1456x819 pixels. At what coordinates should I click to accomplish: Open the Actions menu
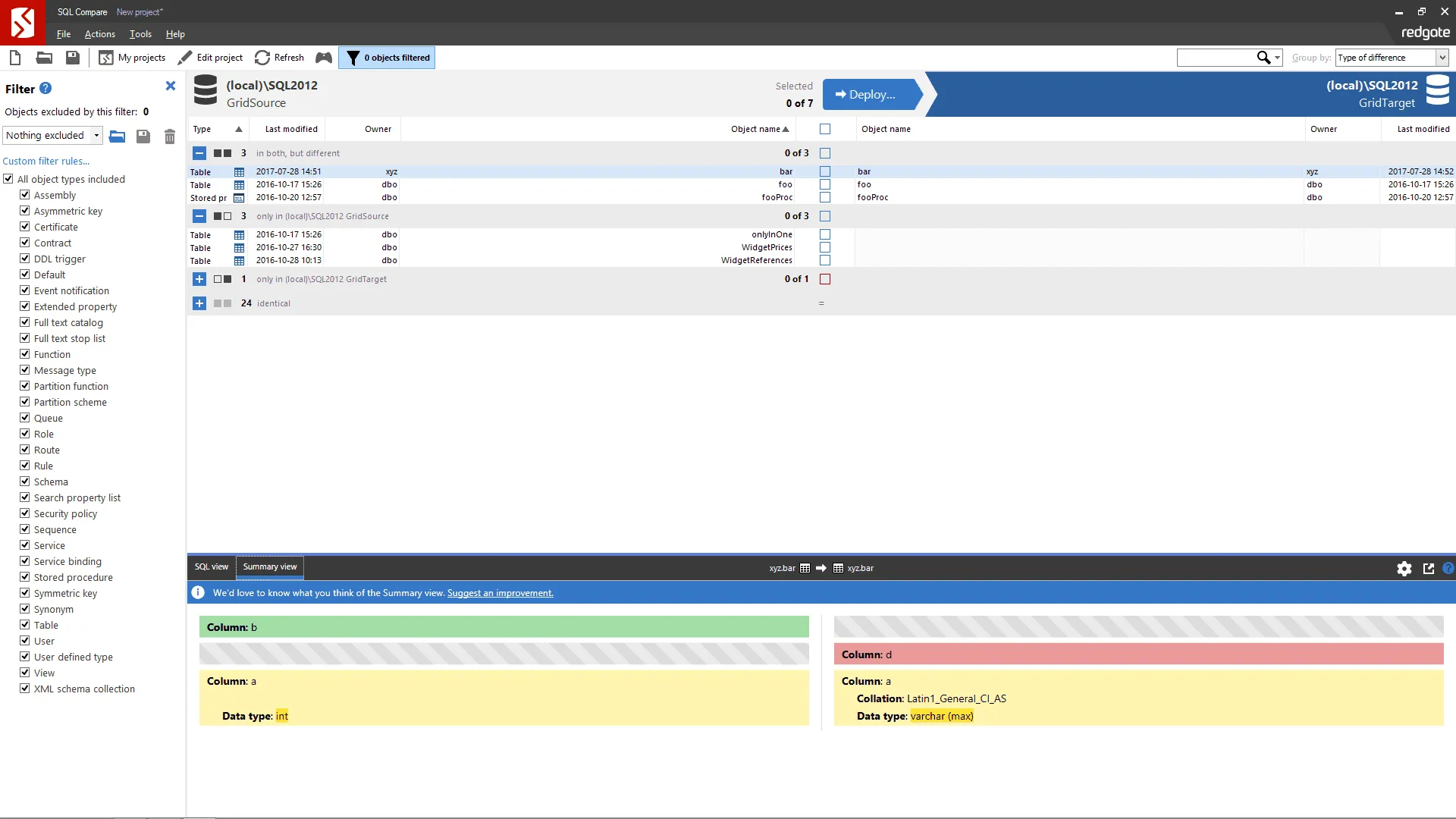point(99,34)
